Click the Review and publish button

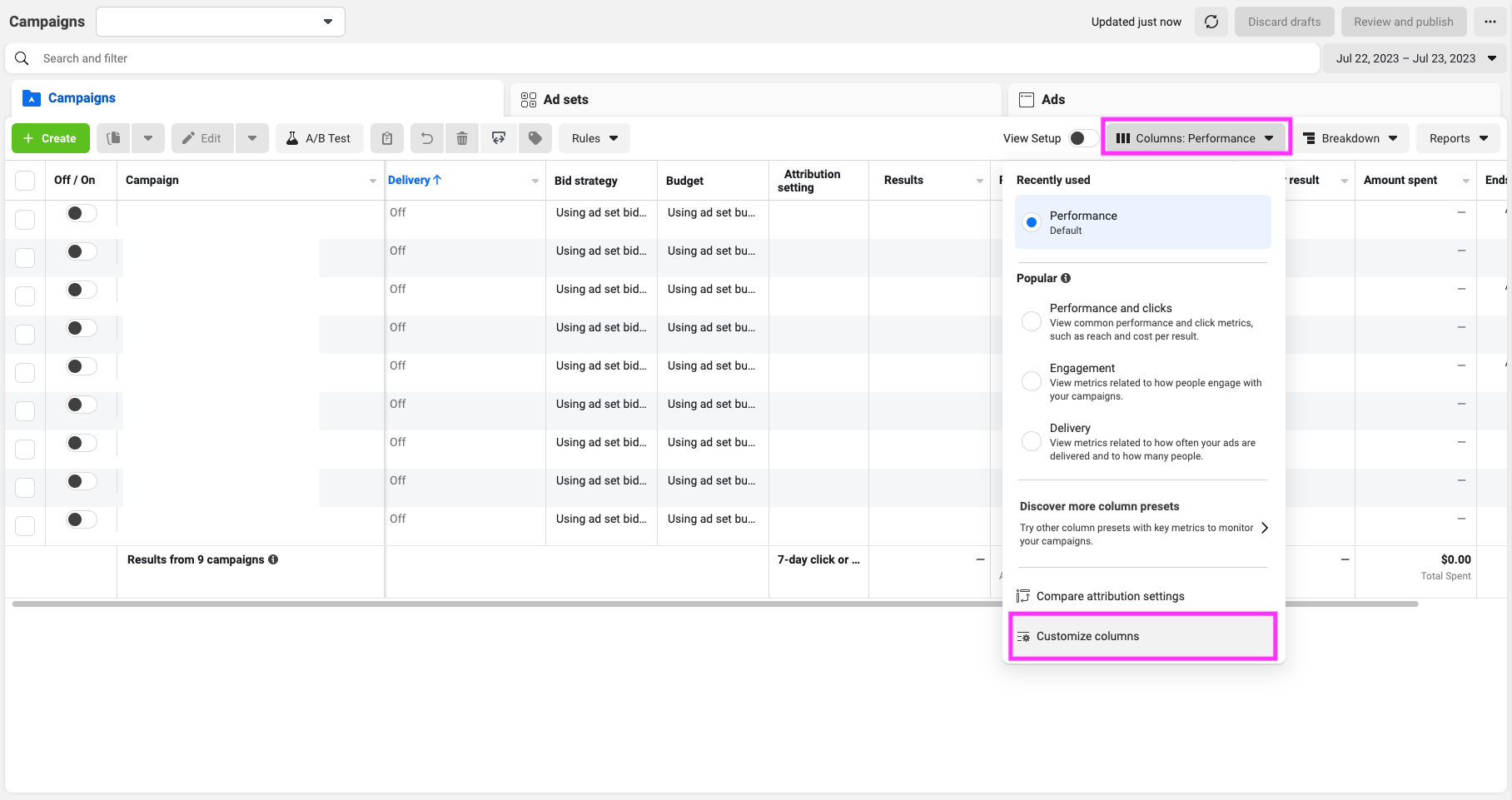click(x=1403, y=22)
